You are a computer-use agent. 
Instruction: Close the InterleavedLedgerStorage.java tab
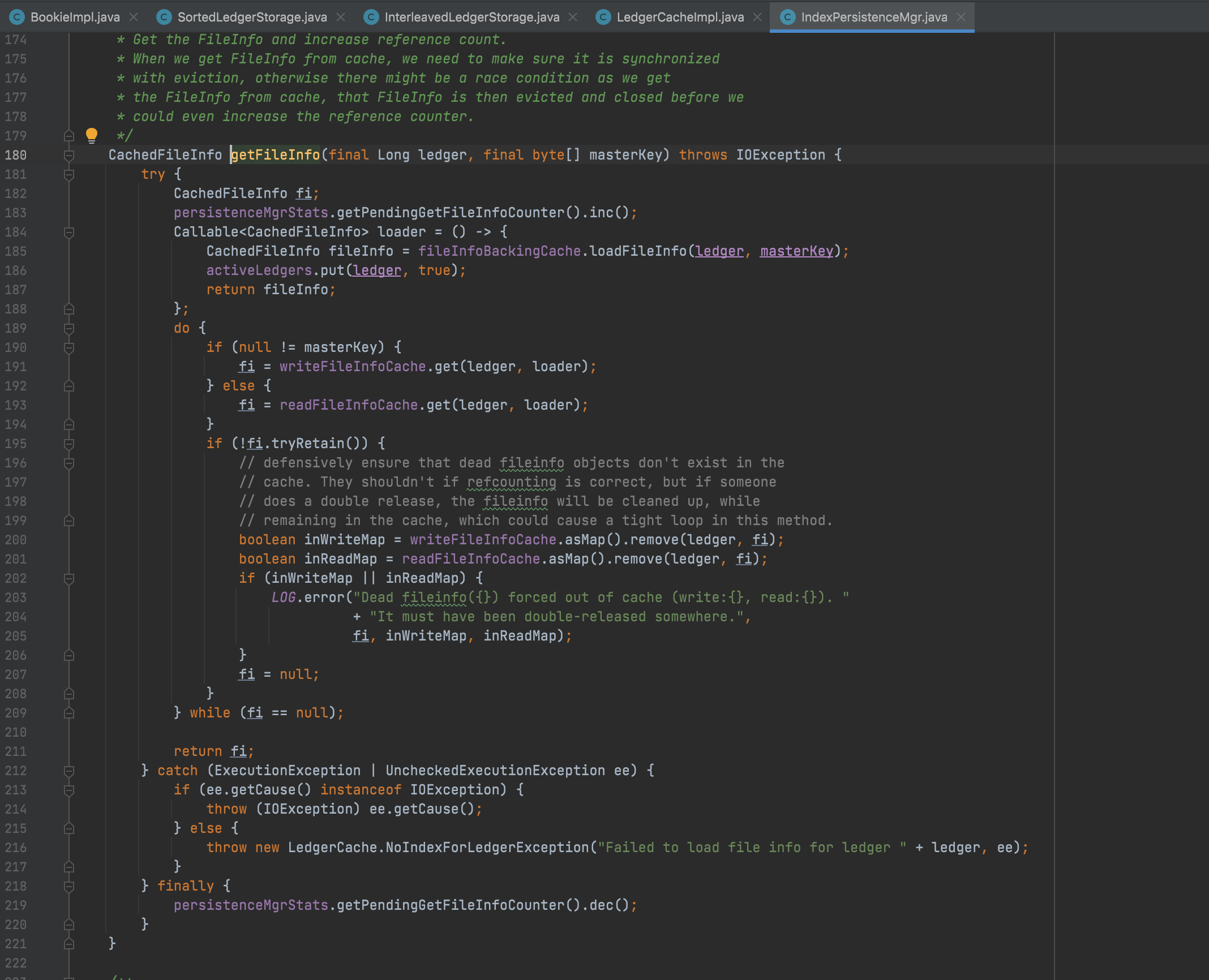(573, 17)
